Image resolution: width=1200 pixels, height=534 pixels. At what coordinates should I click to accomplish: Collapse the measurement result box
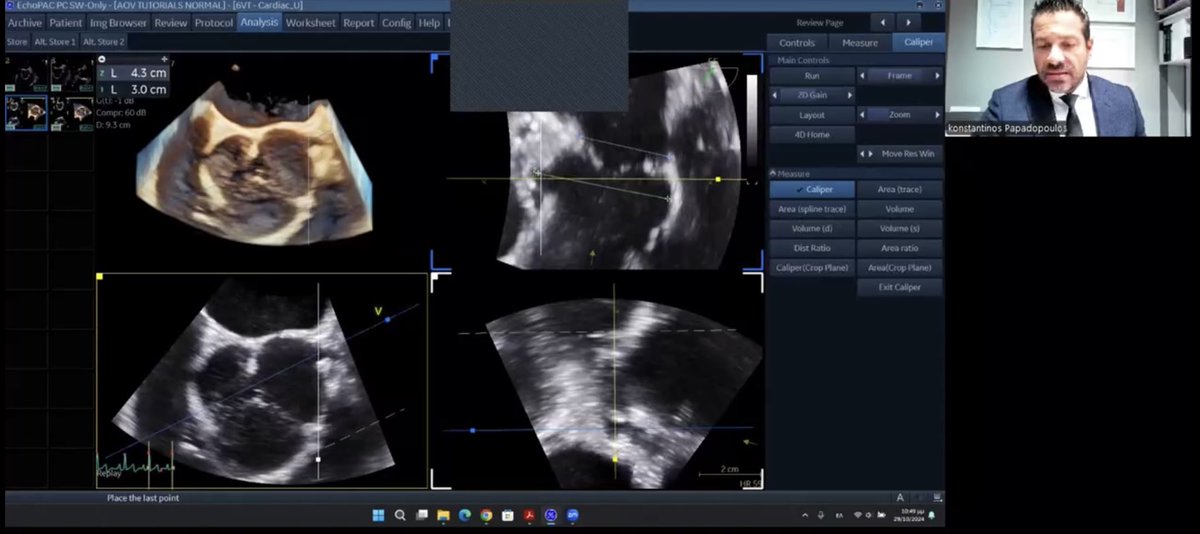(102, 59)
